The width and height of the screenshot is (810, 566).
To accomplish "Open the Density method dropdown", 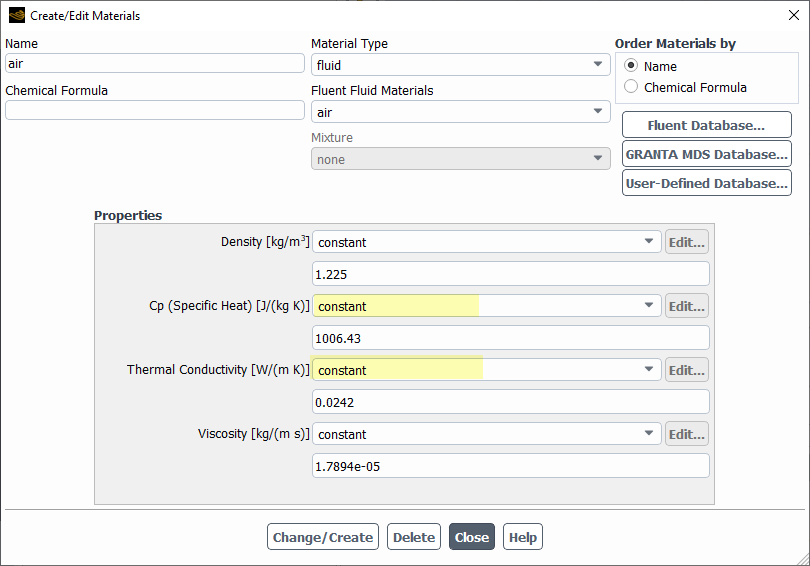I will [486, 242].
